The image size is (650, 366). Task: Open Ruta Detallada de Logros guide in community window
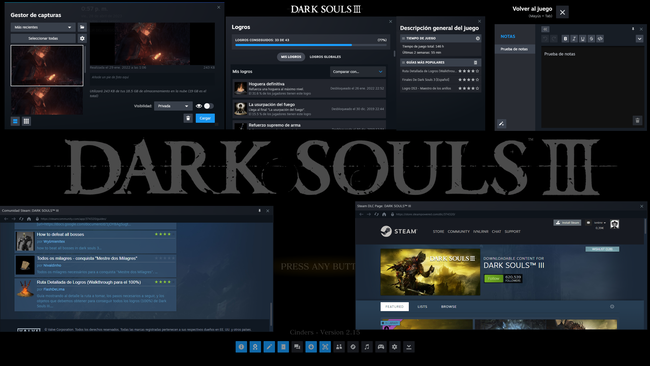click(96, 295)
